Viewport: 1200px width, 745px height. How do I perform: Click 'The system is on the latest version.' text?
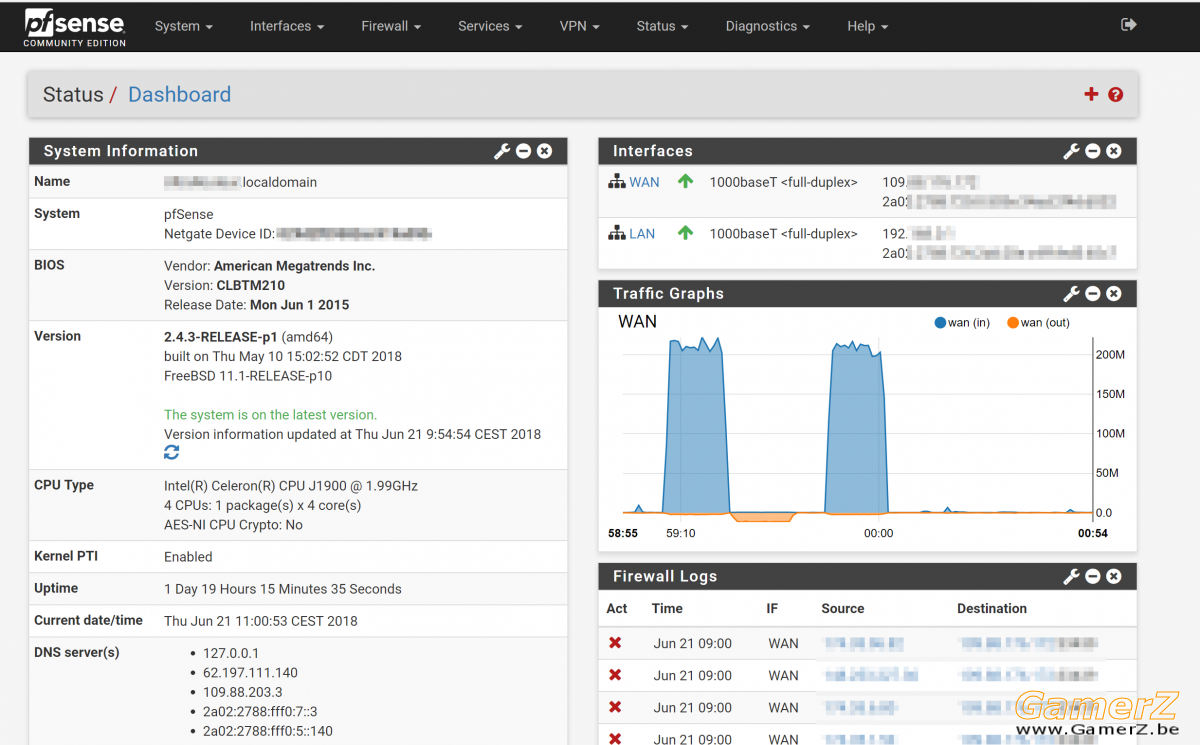[x=270, y=415]
